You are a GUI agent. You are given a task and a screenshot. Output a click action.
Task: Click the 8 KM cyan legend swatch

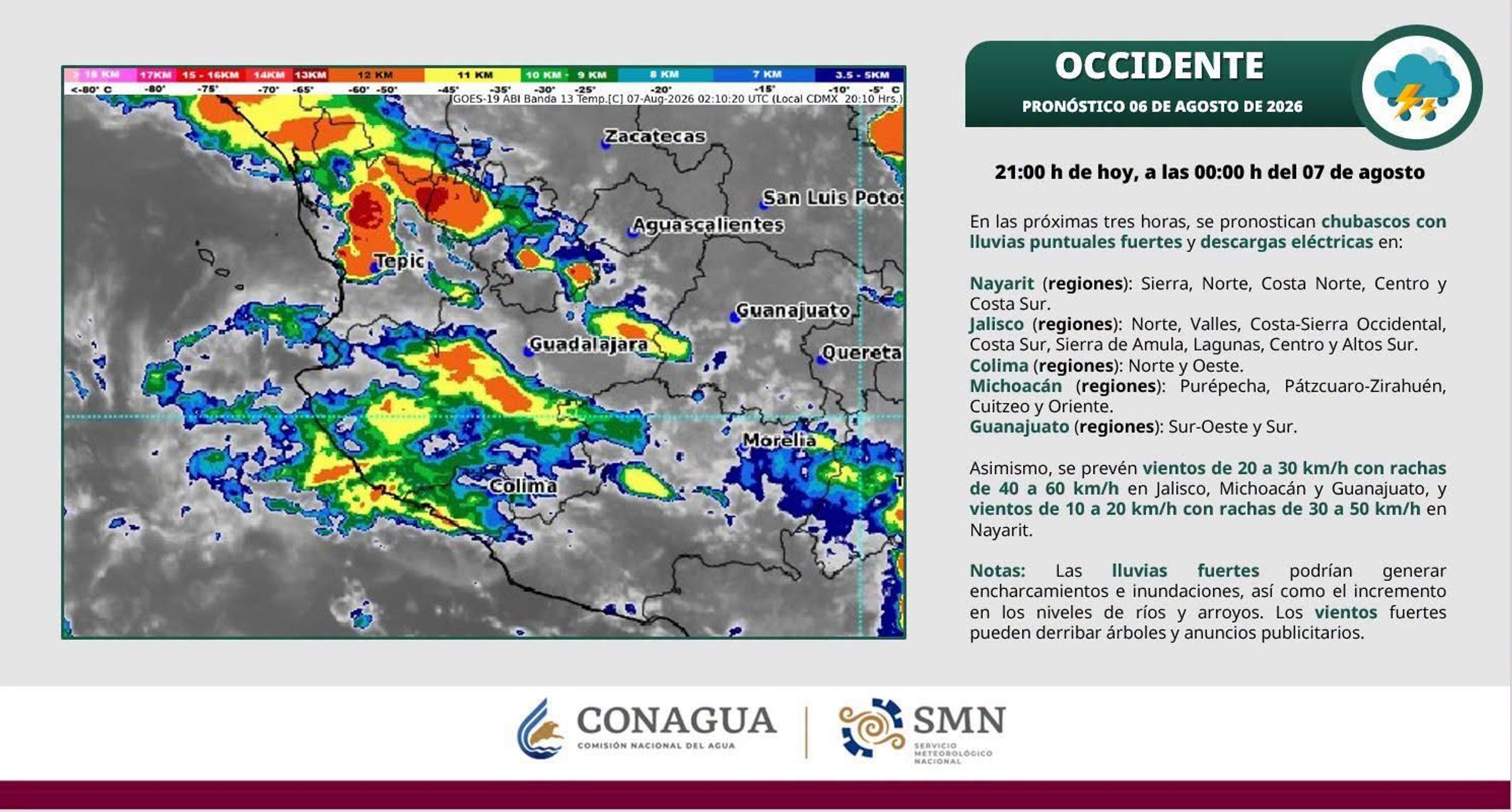click(665, 74)
